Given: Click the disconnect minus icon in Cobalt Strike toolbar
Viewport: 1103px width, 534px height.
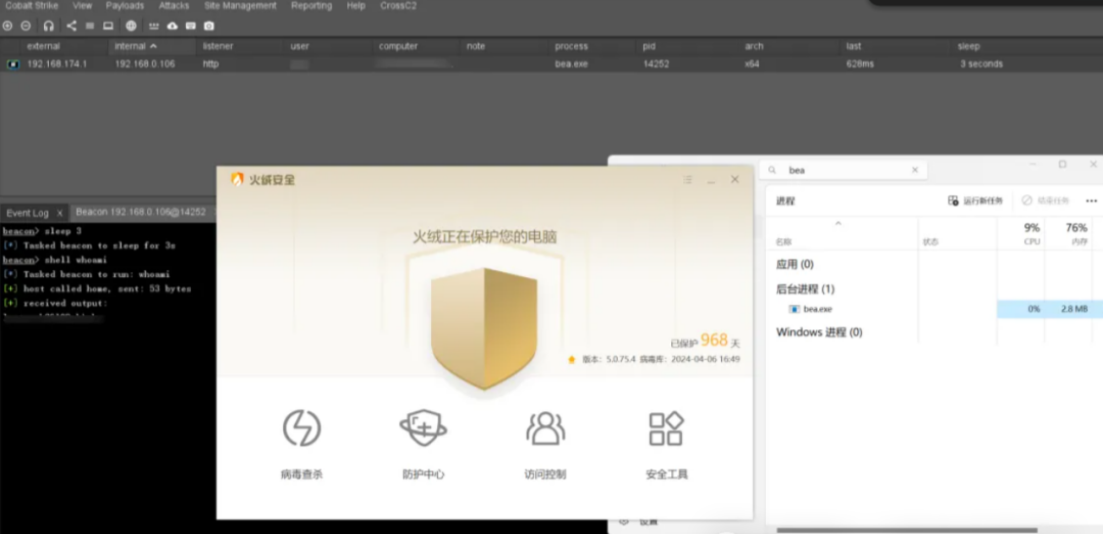Looking at the screenshot, I should (x=26, y=26).
